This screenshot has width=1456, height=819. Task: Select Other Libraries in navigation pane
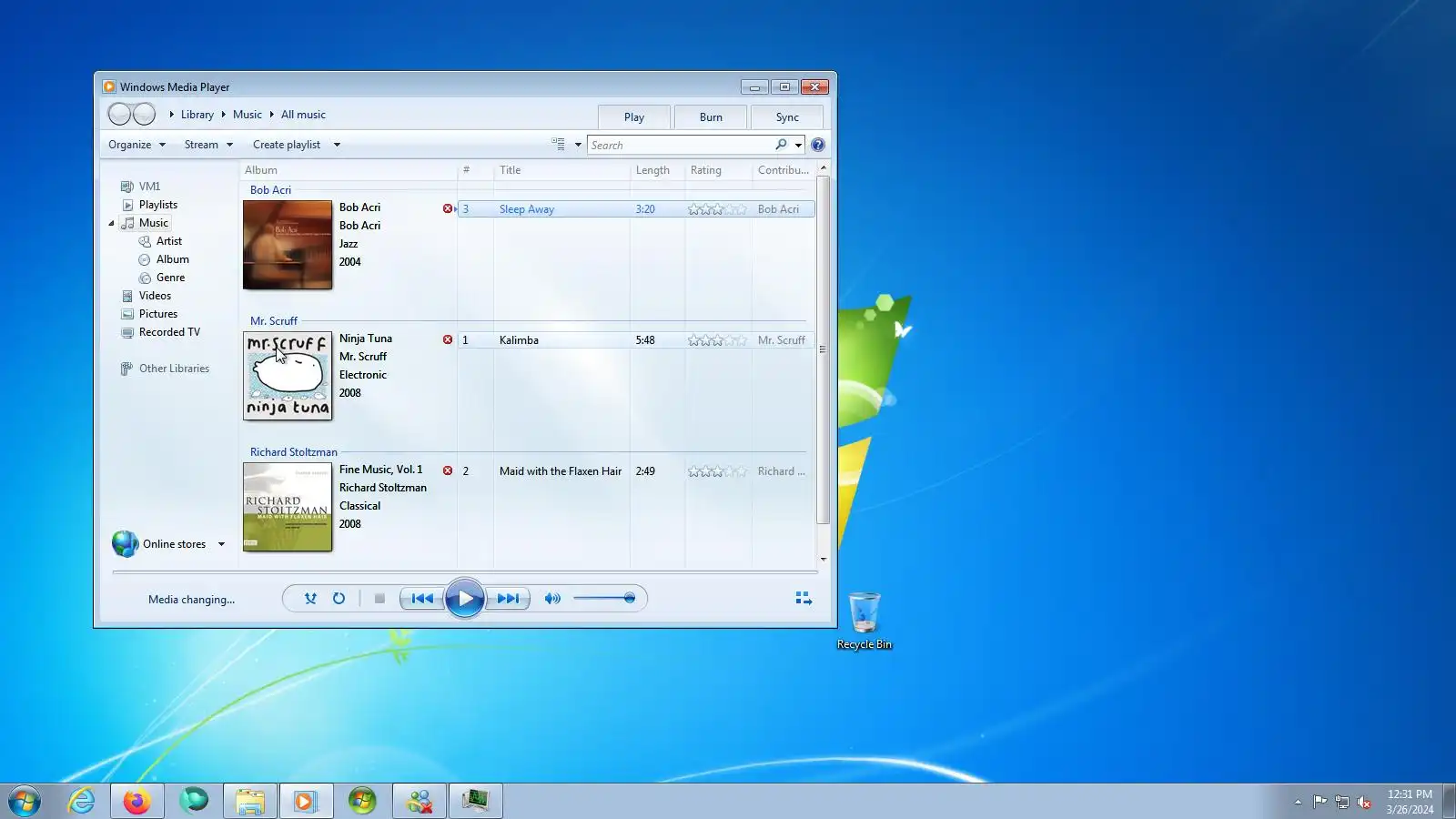click(x=174, y=369)
